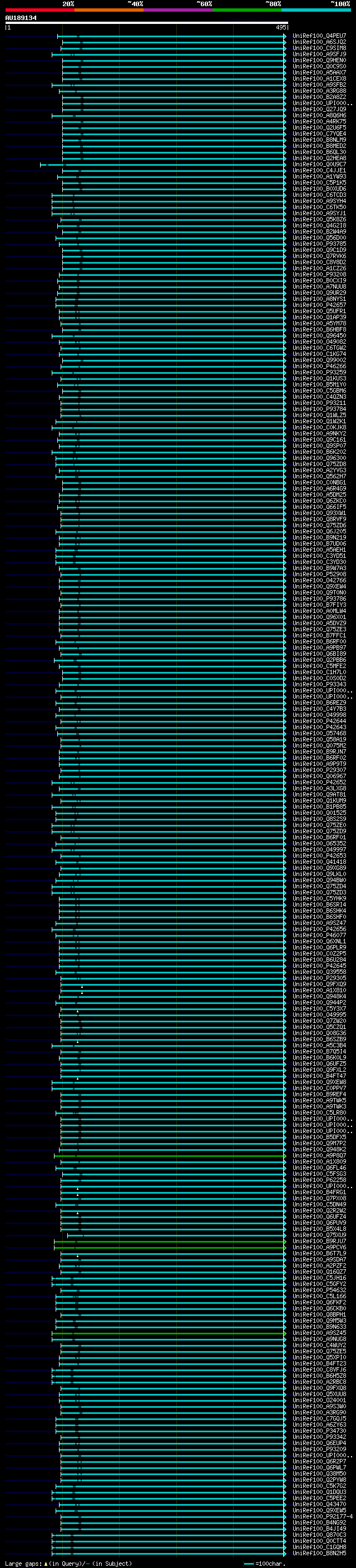
Task: Click the alignment bar for UniRef100_B8N2H5
Action: [x=169, y=1553]
